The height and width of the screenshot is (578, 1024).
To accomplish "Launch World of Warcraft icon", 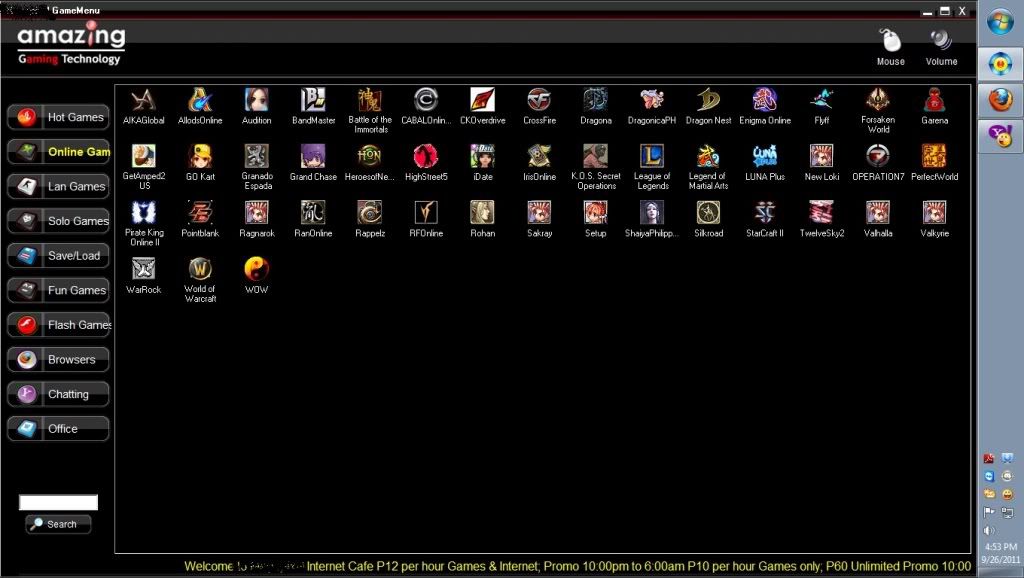I will point(200,269).
